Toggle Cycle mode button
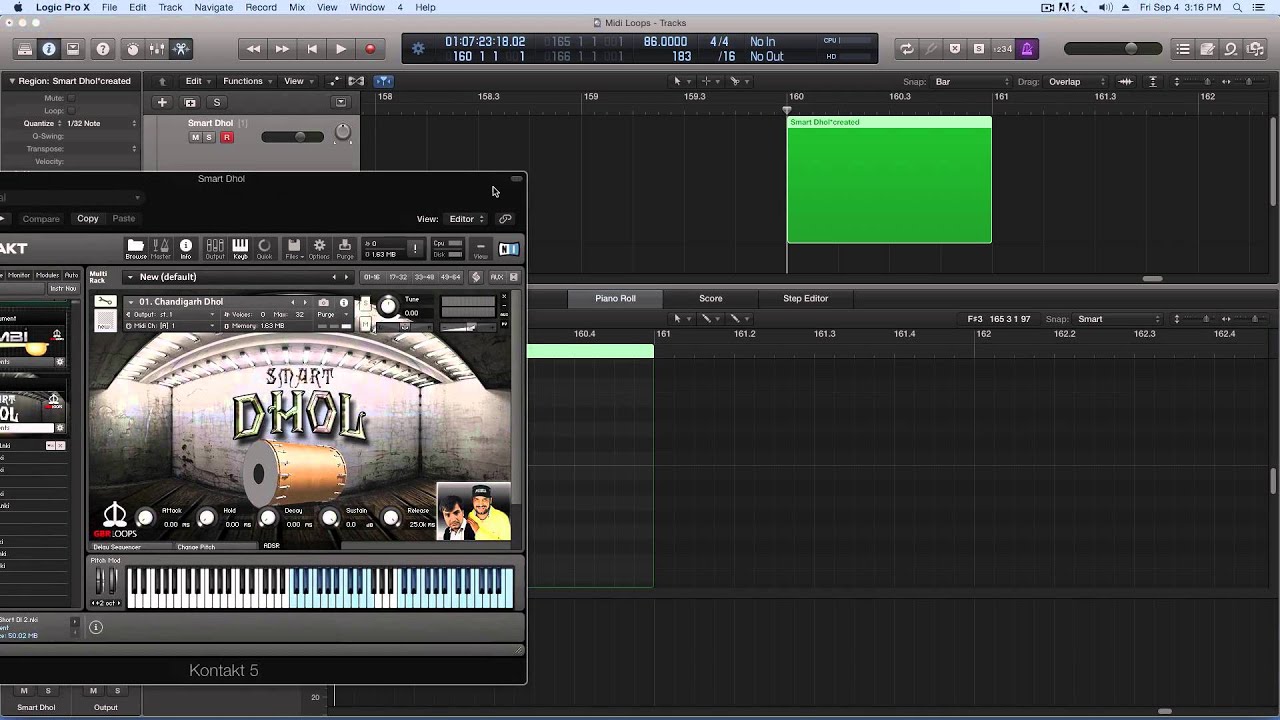This screenshot has width=1280, height=720. tap(906, 49)
